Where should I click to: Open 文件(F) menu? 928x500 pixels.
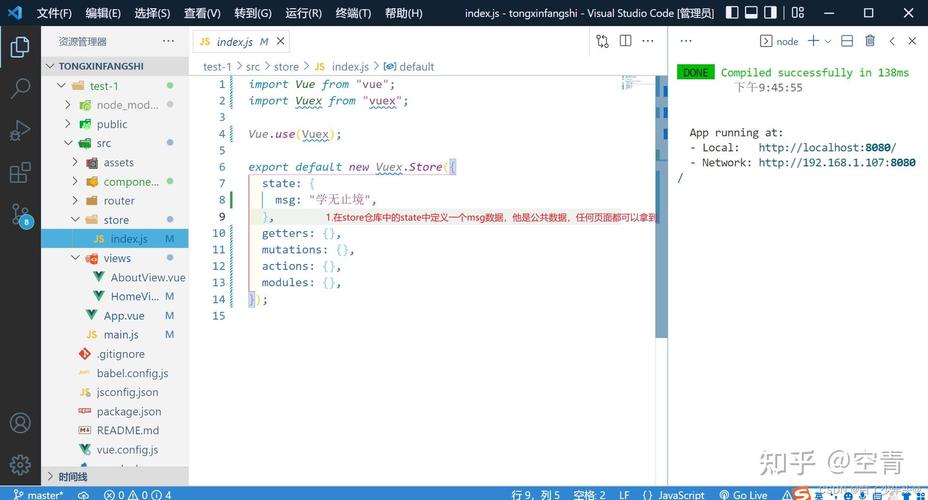(54, 12)
